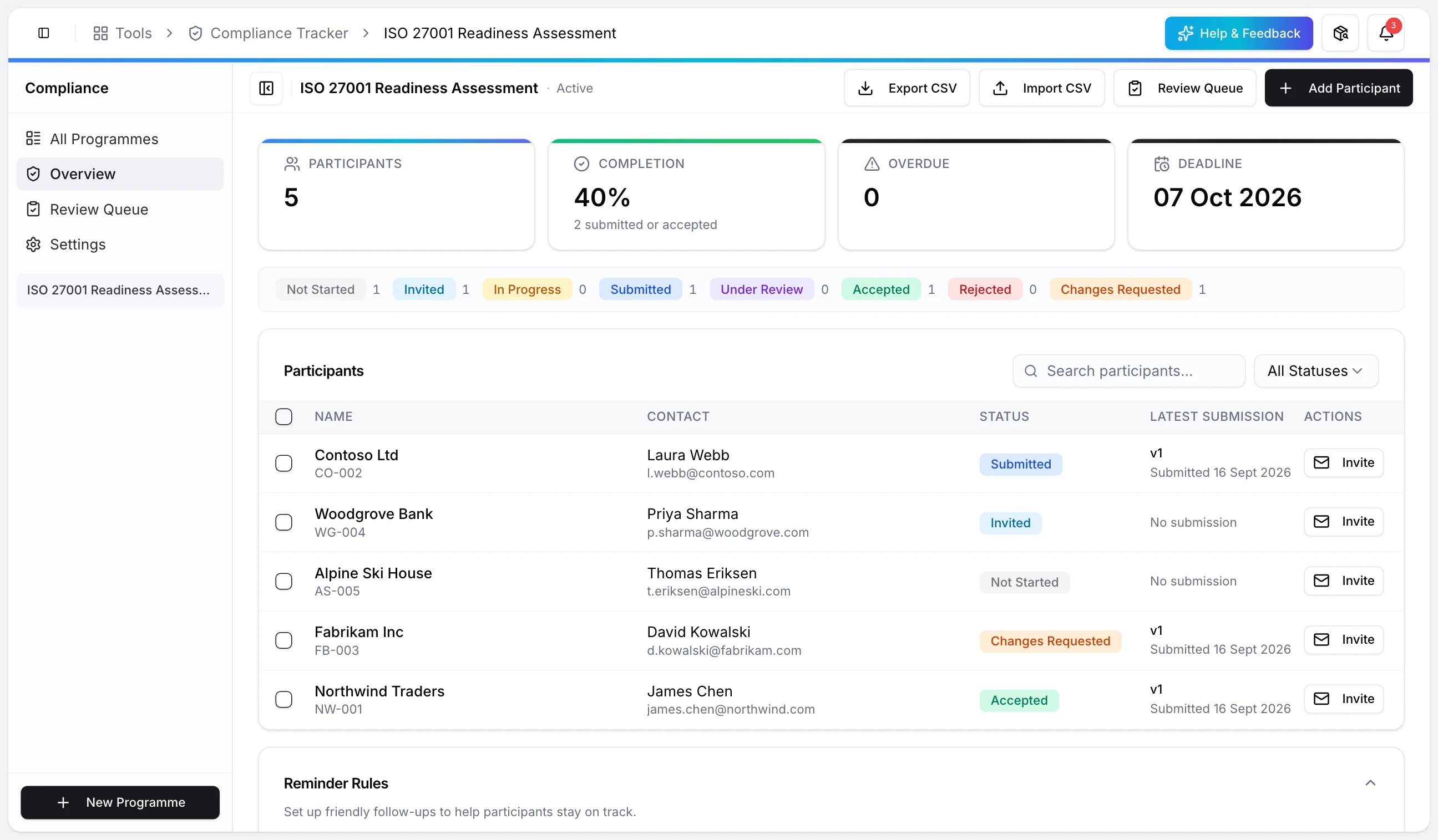
Task: Invite Northwind Traders via envelope button
Action: (1344, 699)
